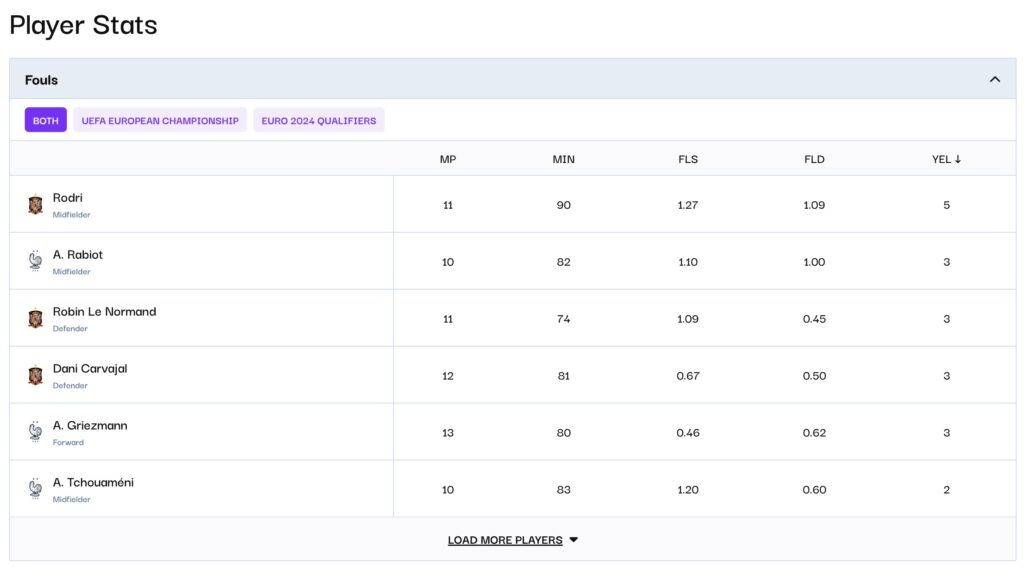Click Spain crest icon beside Rodri
Image resolution: width=1024 pixels, height=571 pixels.
[x=35, y=205]
